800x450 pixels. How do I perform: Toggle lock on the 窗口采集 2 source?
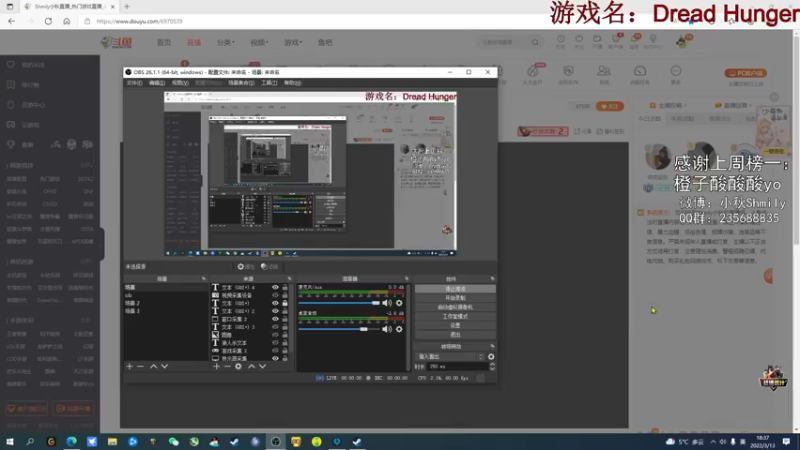(x=285, y=319)
